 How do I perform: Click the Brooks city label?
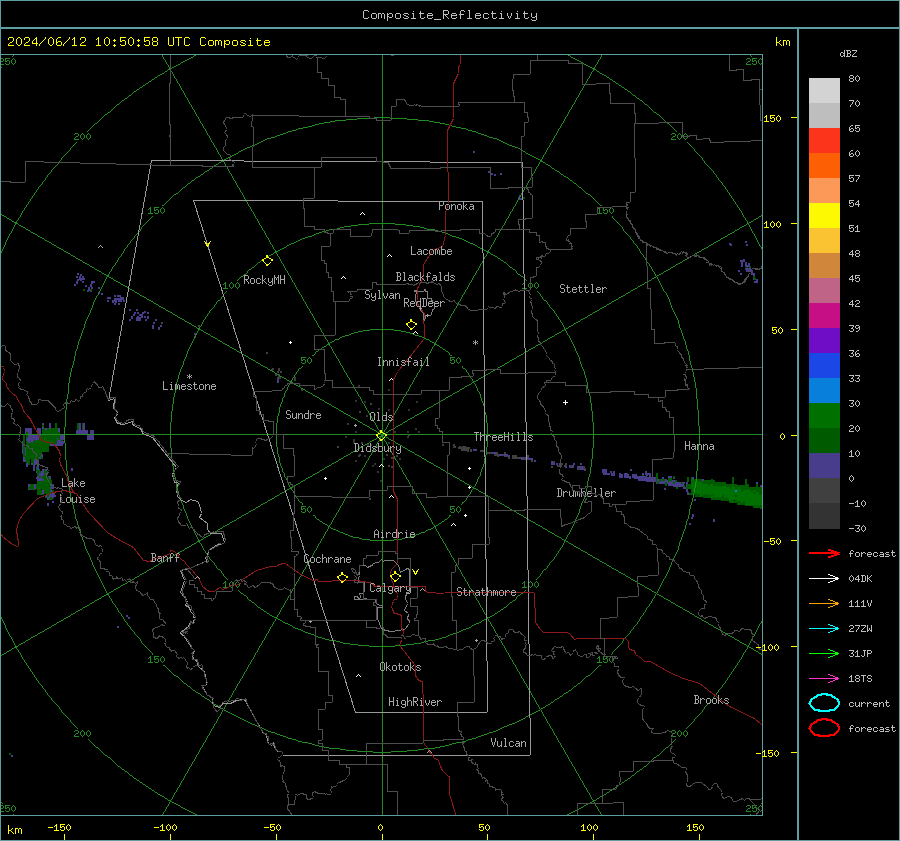tap(711, 700)
